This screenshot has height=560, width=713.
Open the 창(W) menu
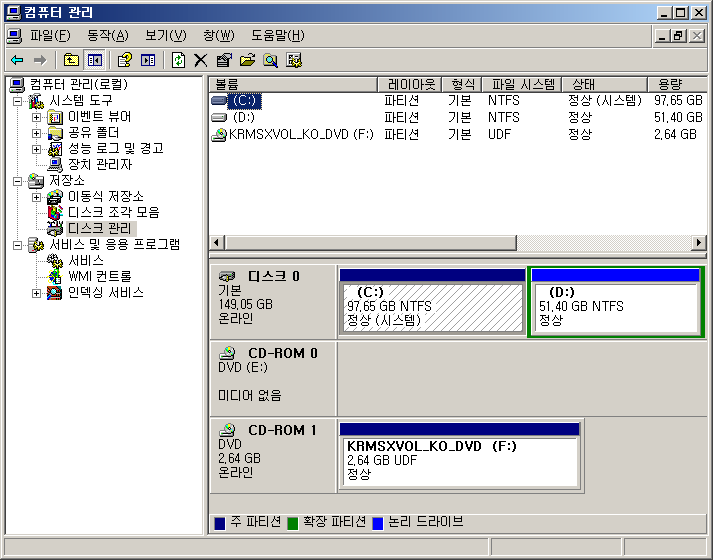pyautogui.click(x=219, y=35)
